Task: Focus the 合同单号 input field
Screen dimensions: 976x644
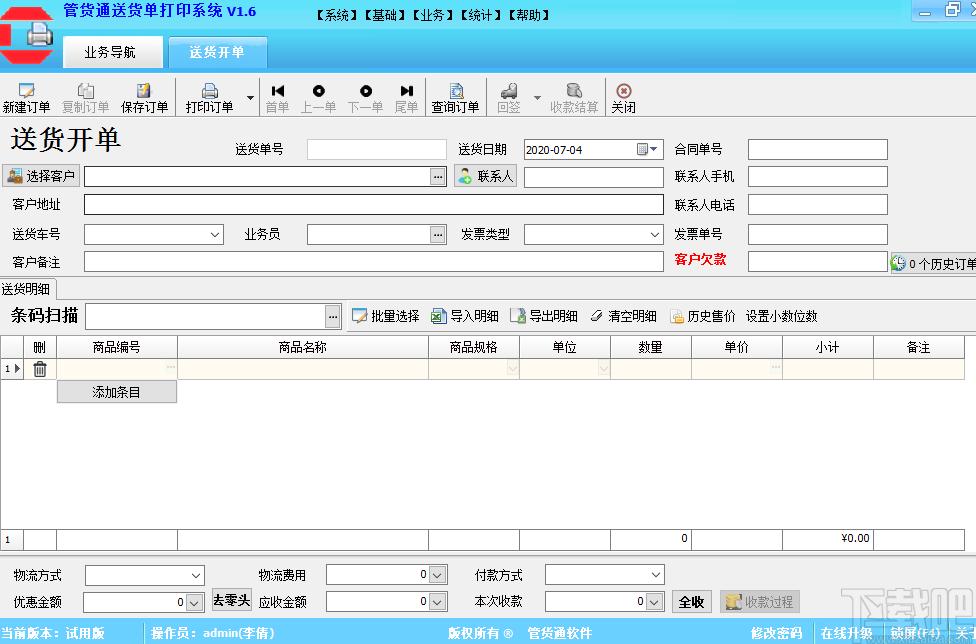Action: tap(817, 149)
